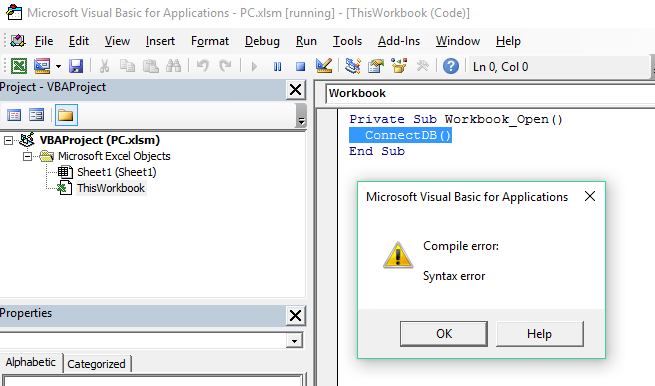This screenshot has width=655, height=386.
Task: Close the Project - VBAProject pane
Action: pos(295,89)
